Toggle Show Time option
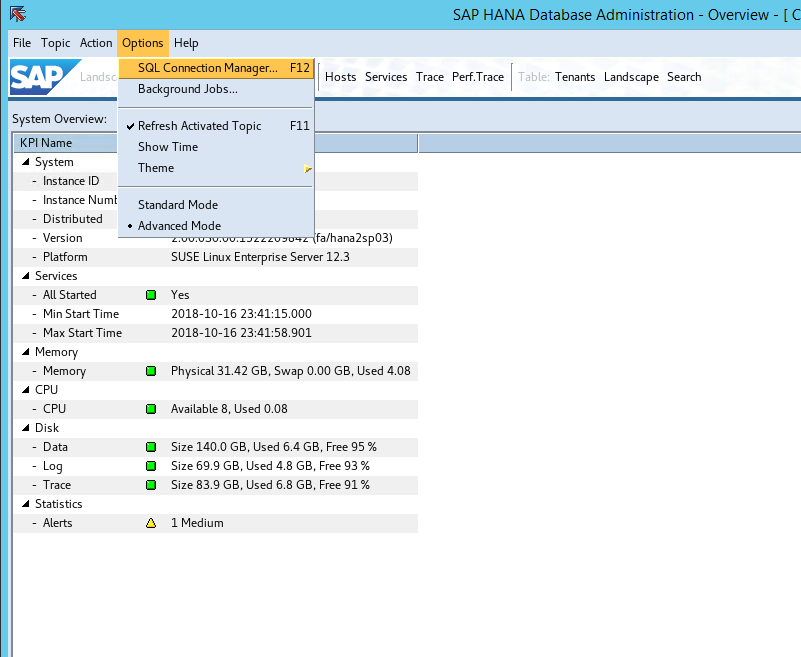This screenshot has height=657, width=801. [x=216, y=147]
